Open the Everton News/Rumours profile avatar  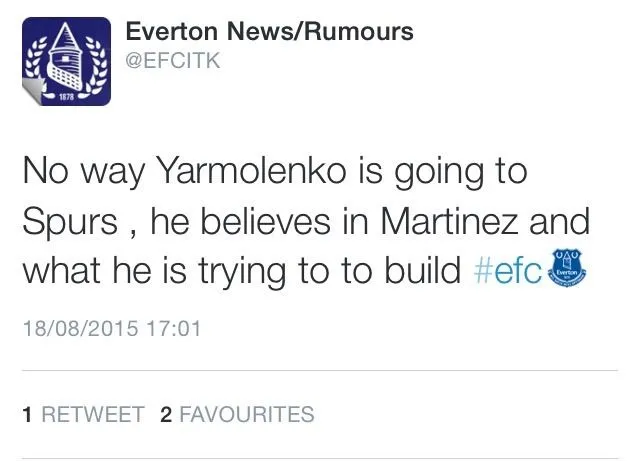tap(67, 62)
